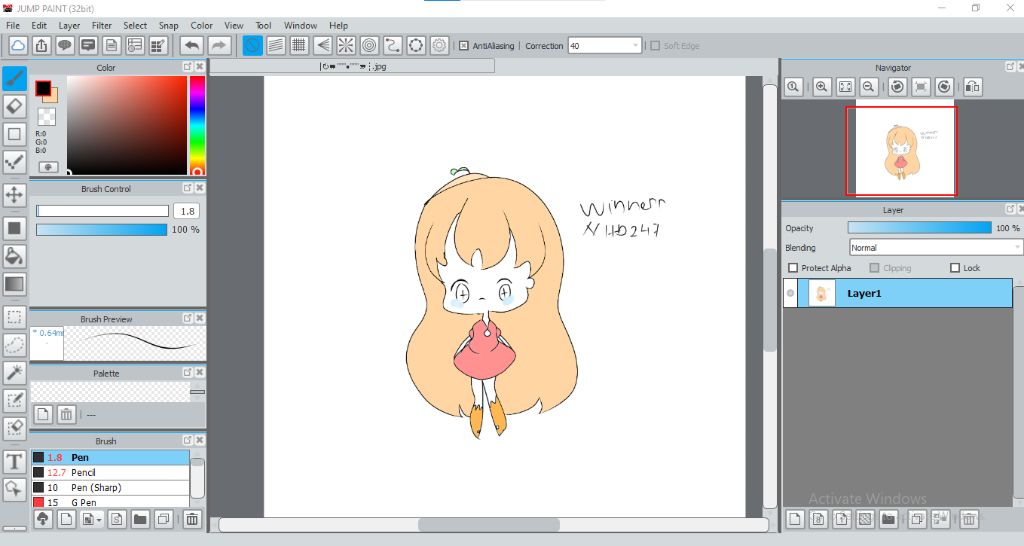Image resolution: width=1024 pixels, height=546 pixels.
Task: Click the Export share icon in toolbar
Action: tap(41, 46)
